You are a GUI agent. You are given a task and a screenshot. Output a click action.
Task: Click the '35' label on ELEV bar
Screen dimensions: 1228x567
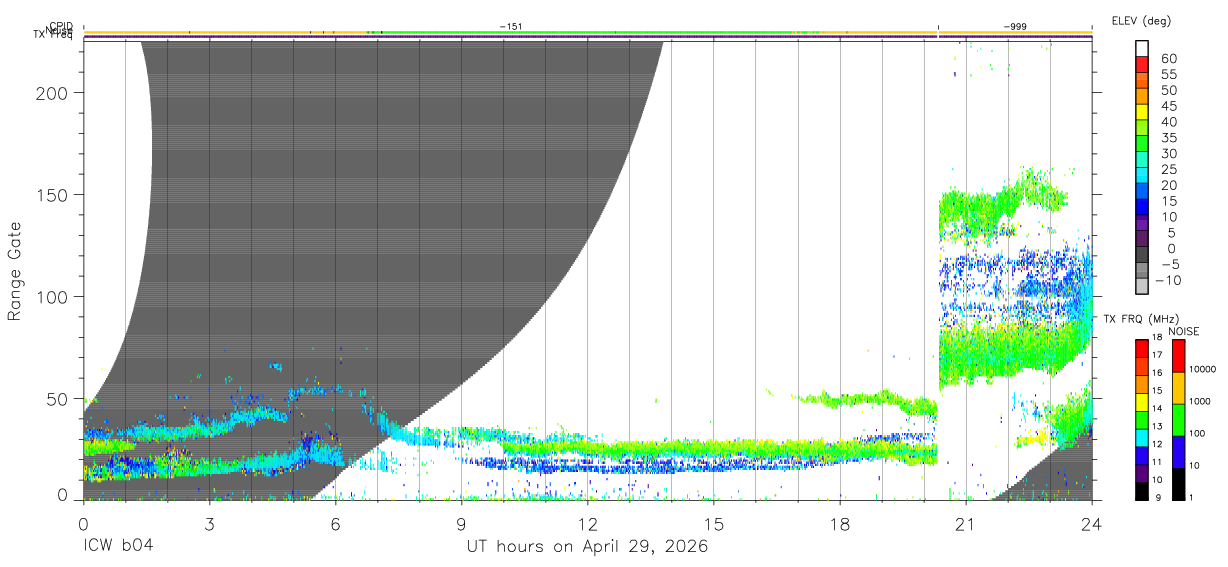click(1168, 137)
